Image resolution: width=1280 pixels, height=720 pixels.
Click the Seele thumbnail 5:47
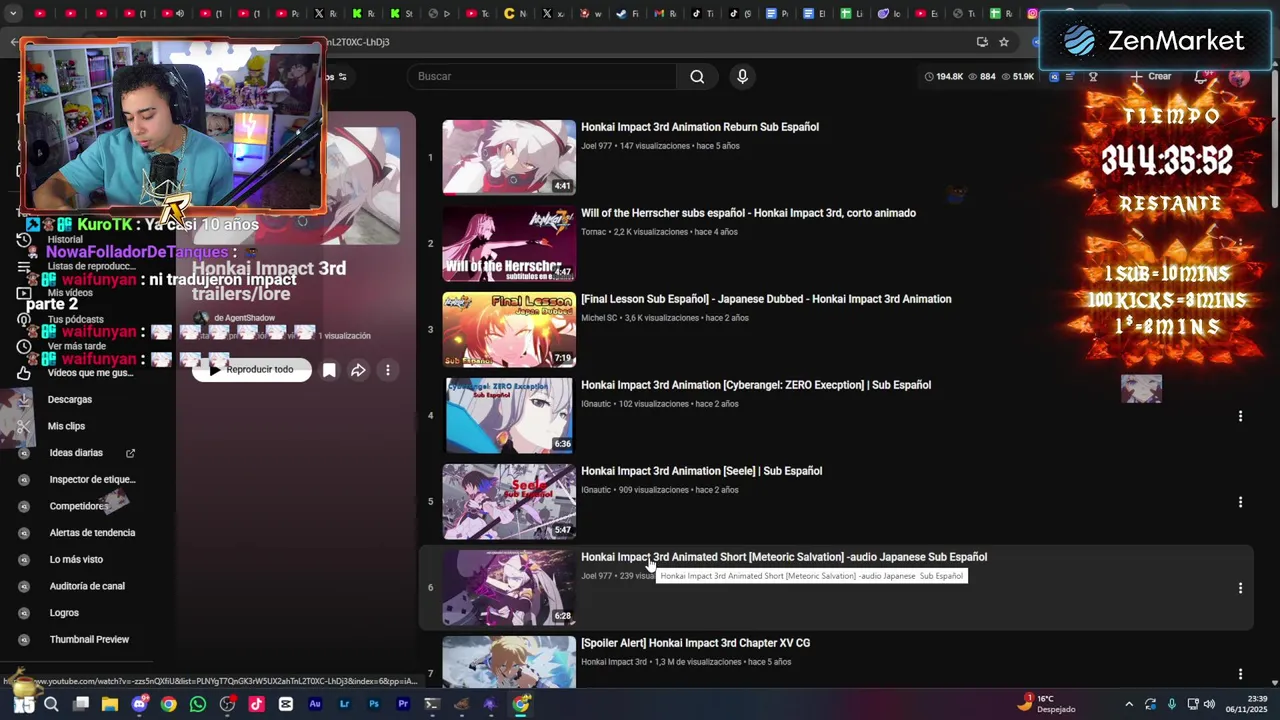point(509,501)
